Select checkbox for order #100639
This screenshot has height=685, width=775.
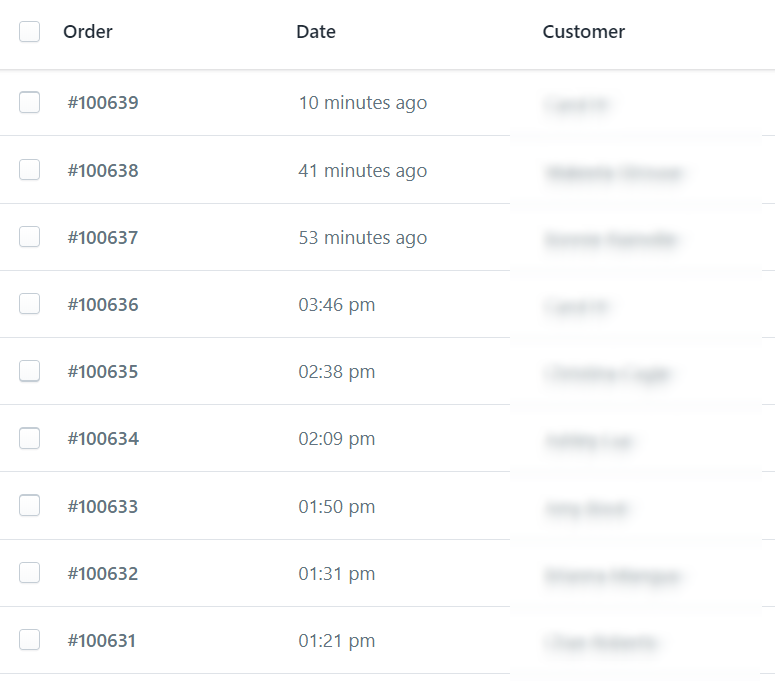click(30, 102)
